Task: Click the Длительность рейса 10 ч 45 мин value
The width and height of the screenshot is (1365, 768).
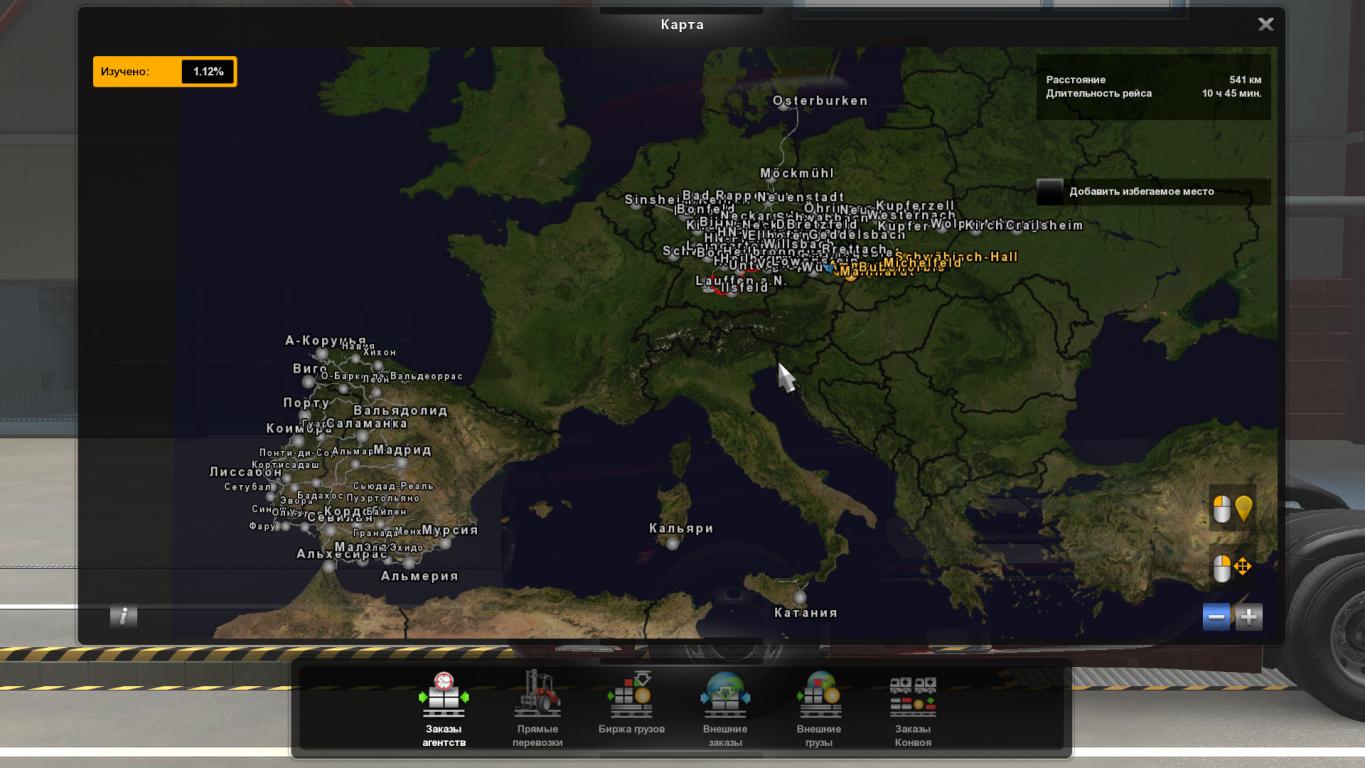Action: tap(1231, 93)
